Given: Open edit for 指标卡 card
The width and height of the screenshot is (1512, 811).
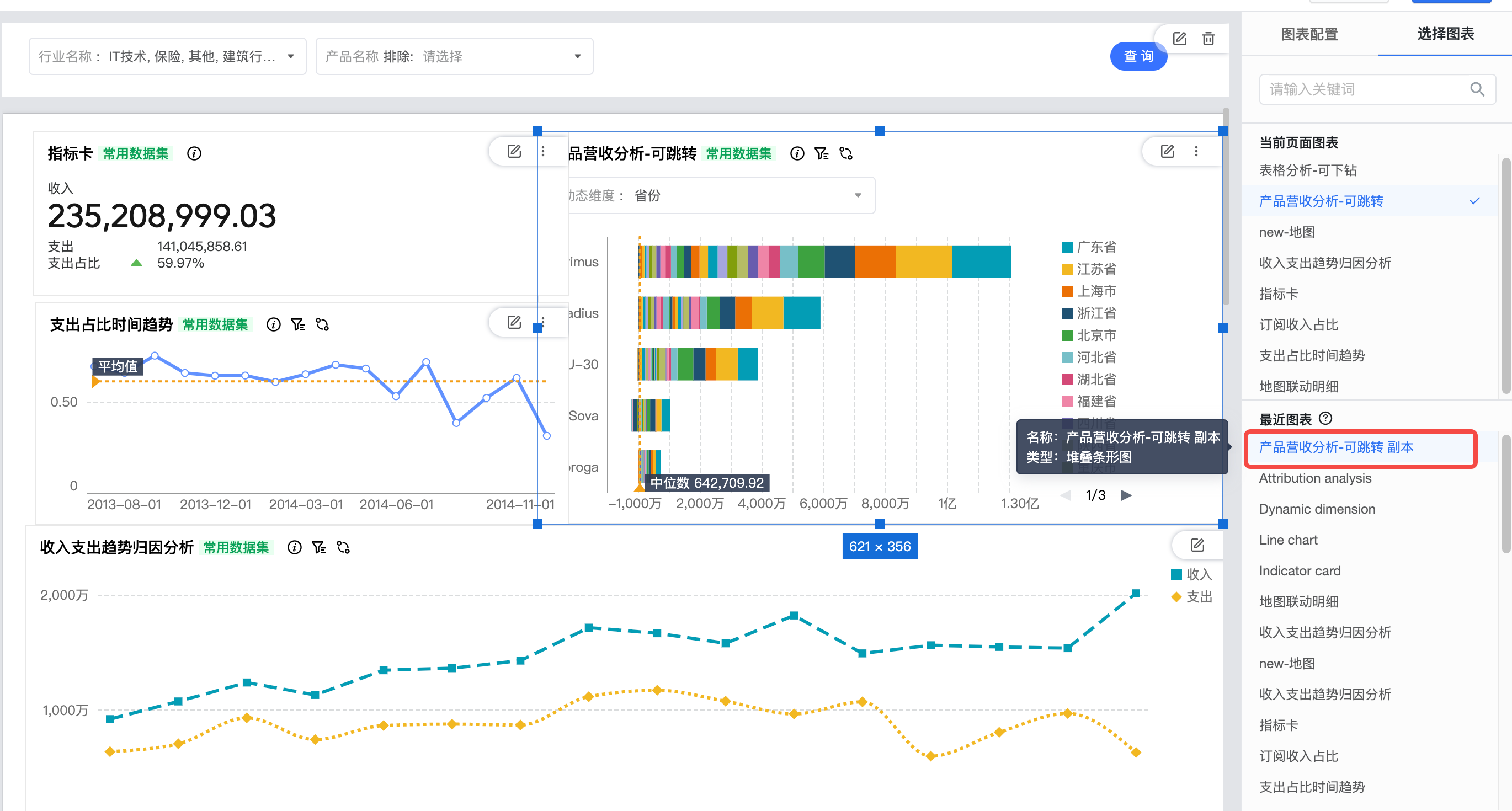Looking at the screenshot, I should (x=514, y=151).
